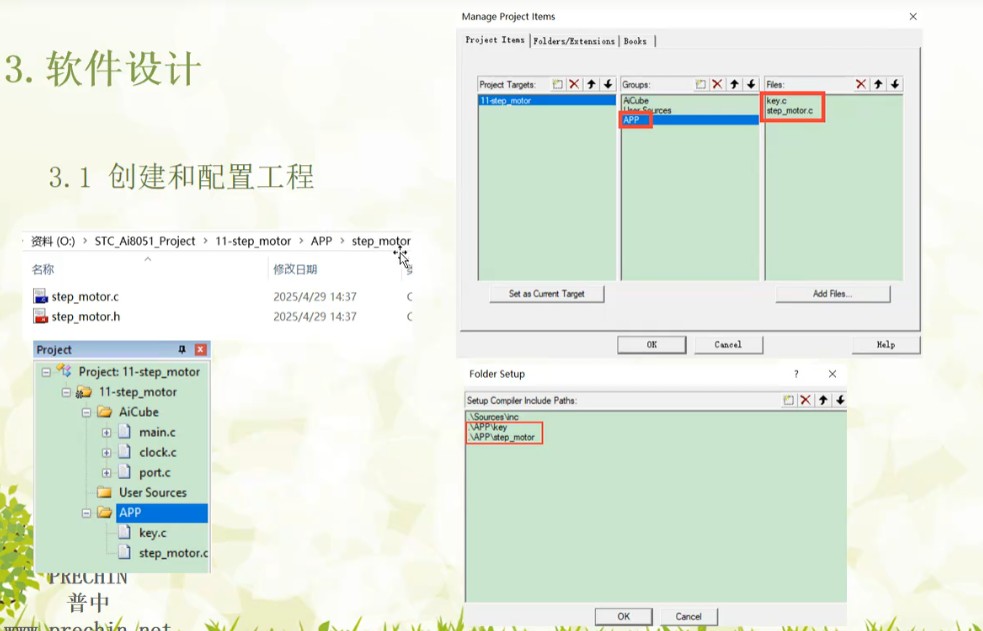Move file down with Files down arrow
The width and height of the screenshot is (983, 631).
tap(895, 85)
